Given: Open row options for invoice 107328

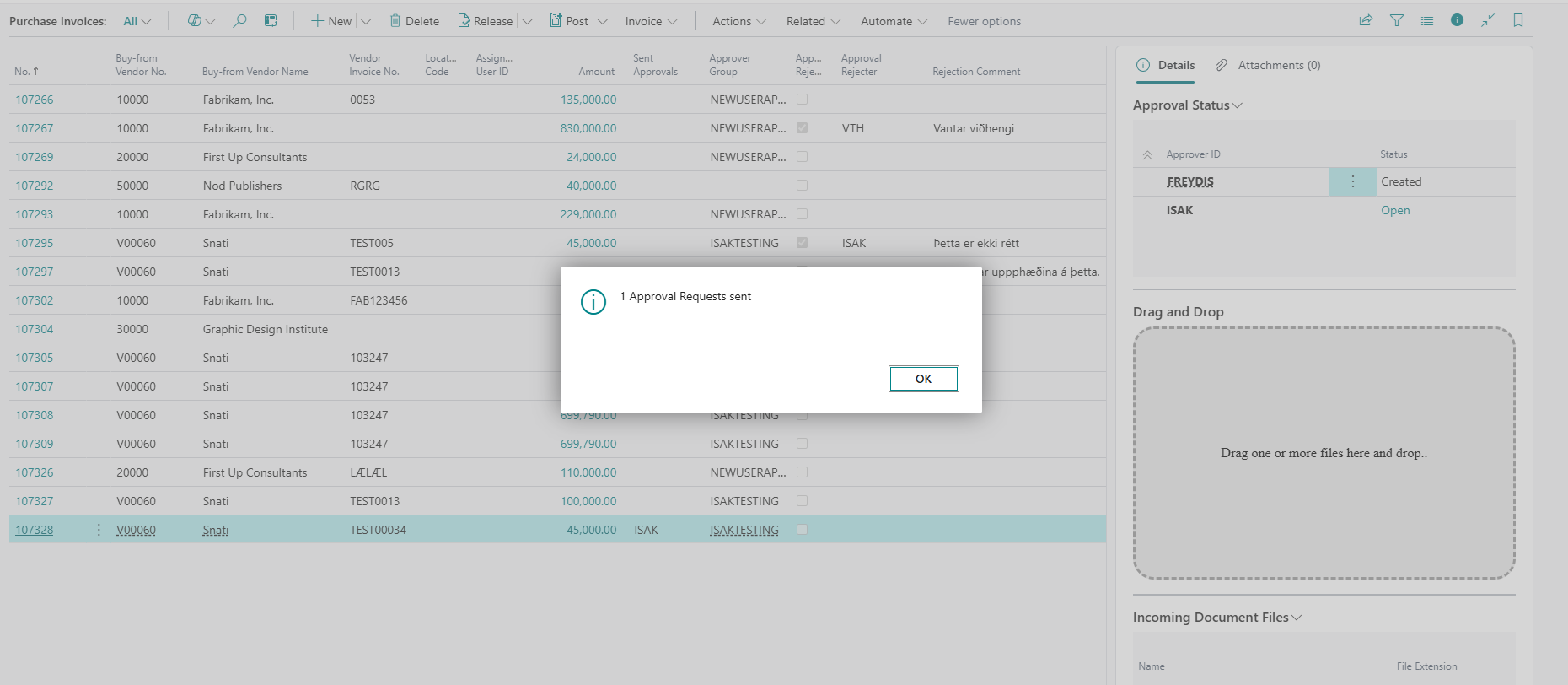Looking at the screenshot, I should click(99, 530).
